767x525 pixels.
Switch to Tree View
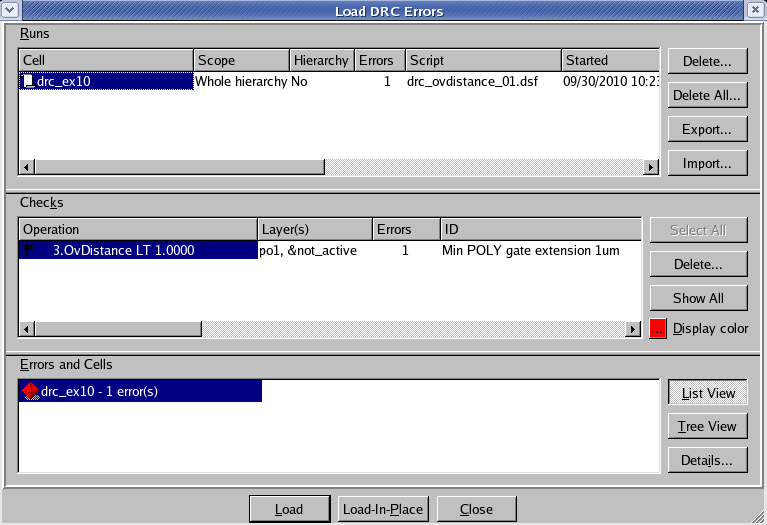[x=708, y=426]
